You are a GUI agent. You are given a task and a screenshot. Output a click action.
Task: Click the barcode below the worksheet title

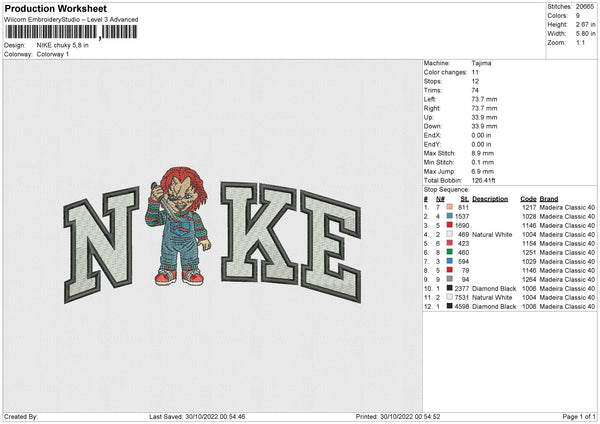71,32
